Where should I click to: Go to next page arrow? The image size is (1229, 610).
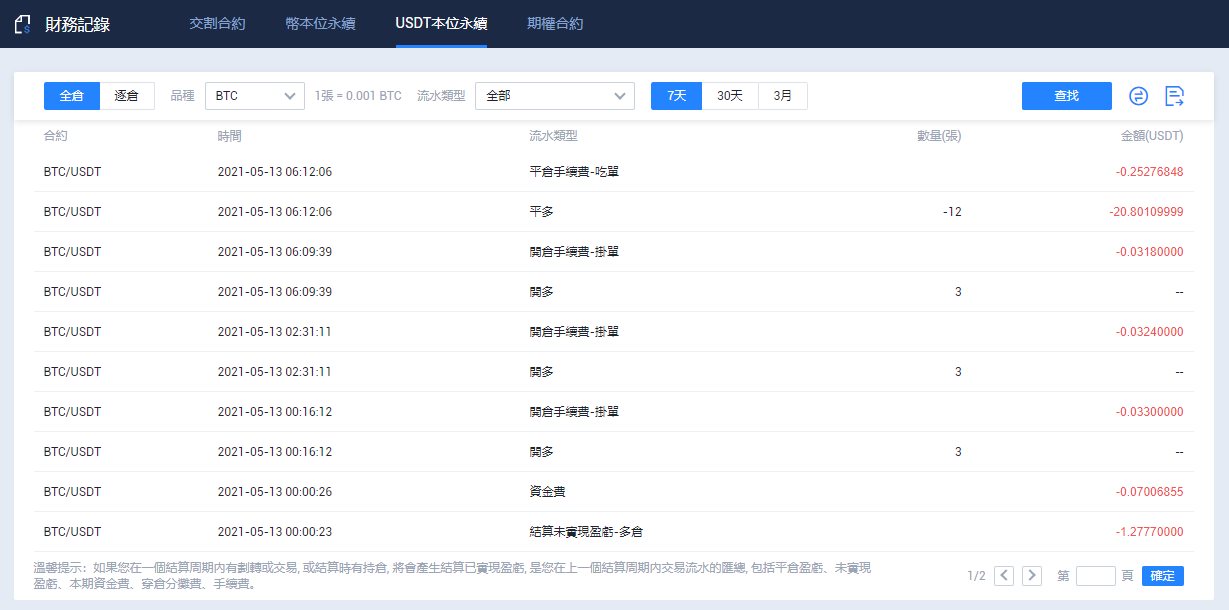click(1032, 576)
